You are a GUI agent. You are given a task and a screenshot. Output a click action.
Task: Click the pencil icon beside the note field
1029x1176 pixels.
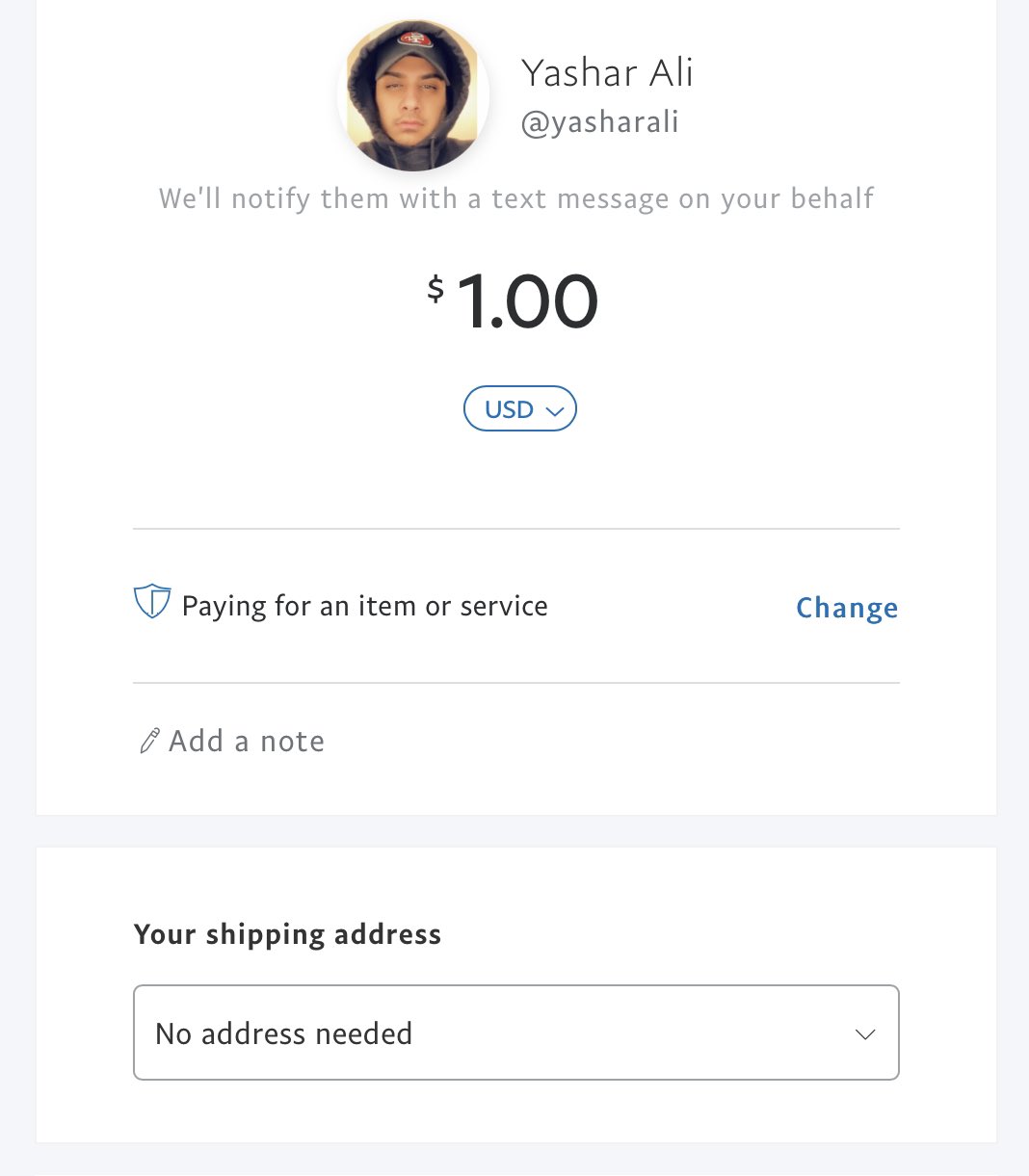pyautogui.click(x=149, y=741)
